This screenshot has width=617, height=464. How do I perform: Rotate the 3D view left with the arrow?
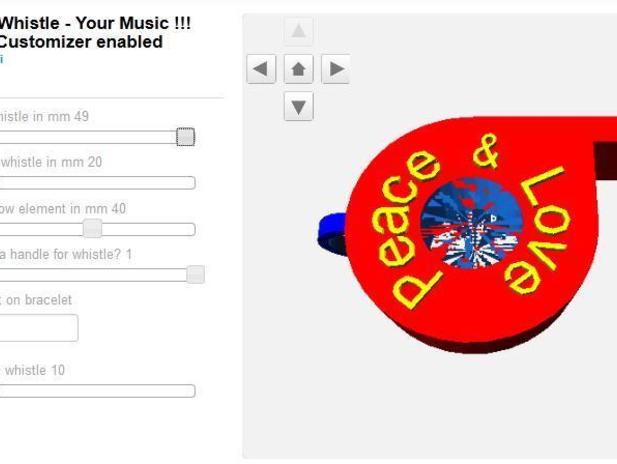click(x=261, y=69)
